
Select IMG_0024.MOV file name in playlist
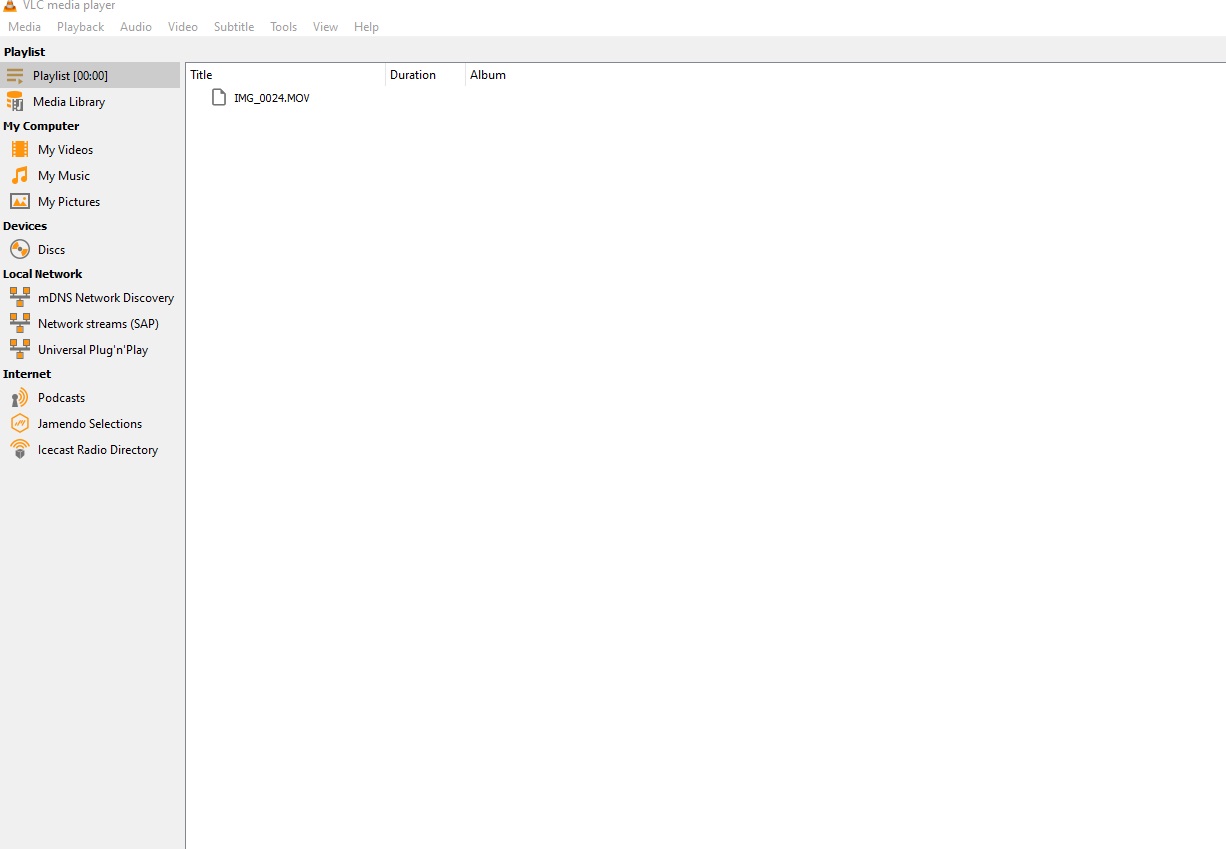[272, 98]
